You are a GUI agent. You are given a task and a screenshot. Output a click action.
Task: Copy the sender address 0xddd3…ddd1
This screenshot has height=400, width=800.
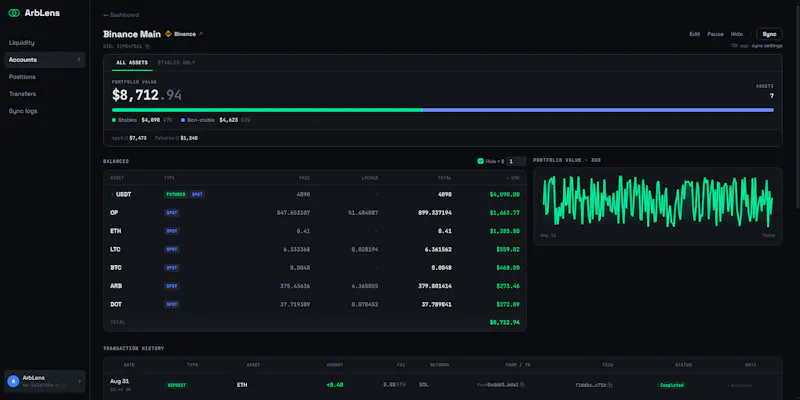pyautogui.click(x=522, y=385)
